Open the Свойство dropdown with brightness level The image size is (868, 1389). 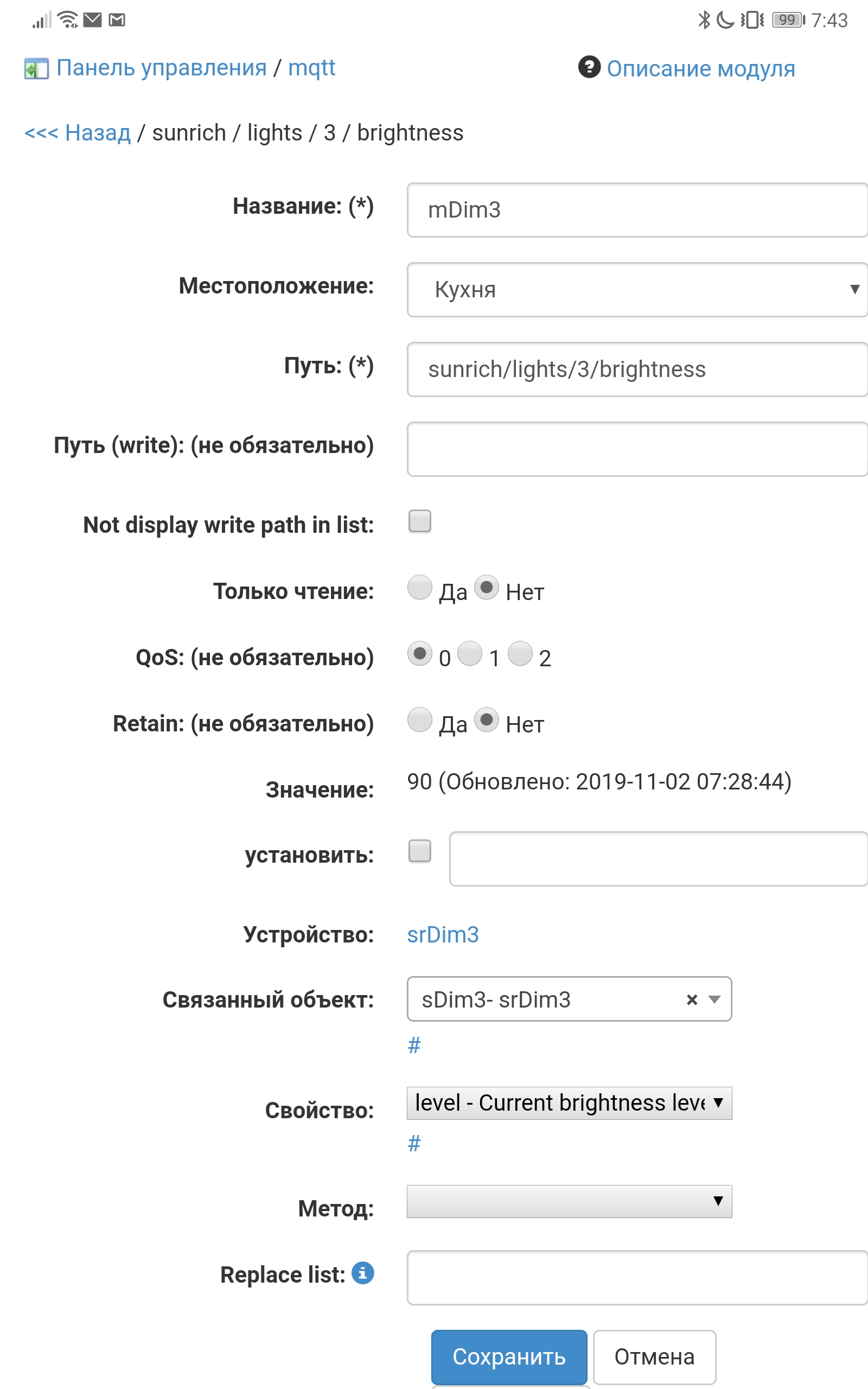point(569,1102)
